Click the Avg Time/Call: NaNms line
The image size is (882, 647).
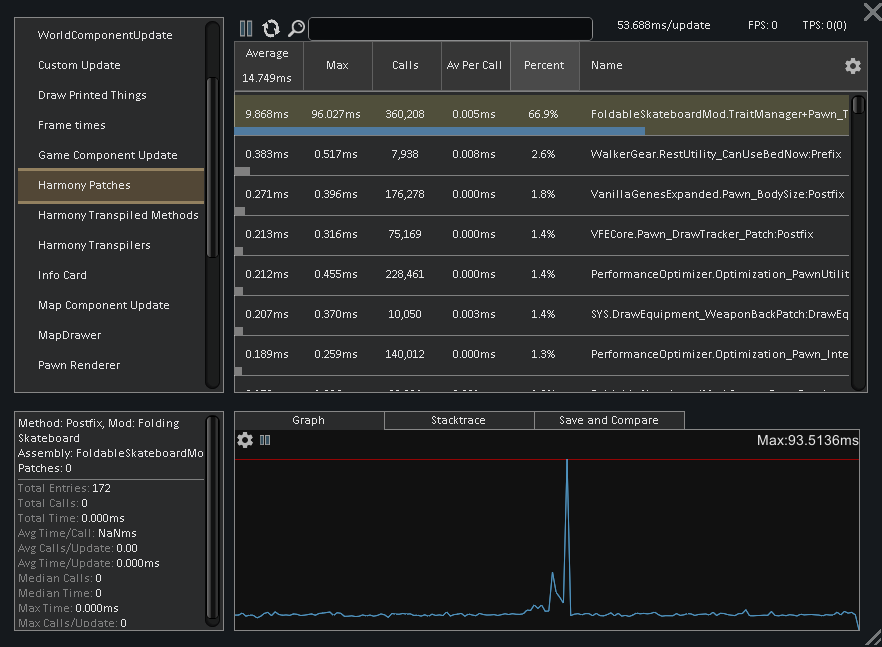click(77, 533)
